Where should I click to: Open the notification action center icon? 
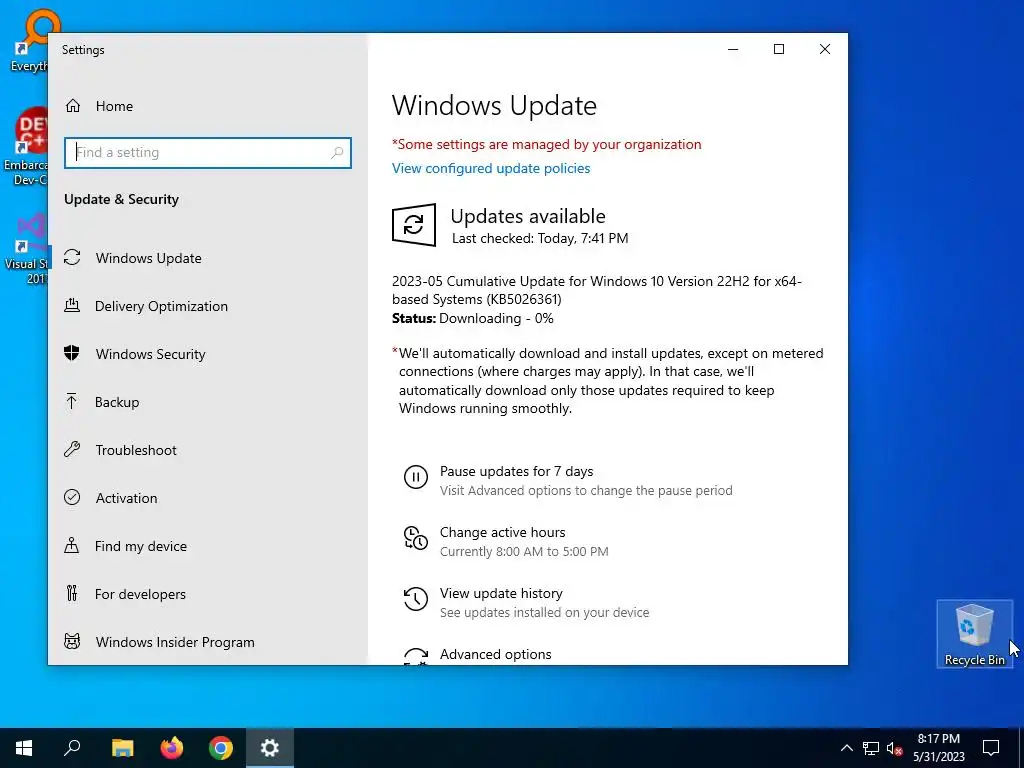pyautogui.click(x=991, y=748)
